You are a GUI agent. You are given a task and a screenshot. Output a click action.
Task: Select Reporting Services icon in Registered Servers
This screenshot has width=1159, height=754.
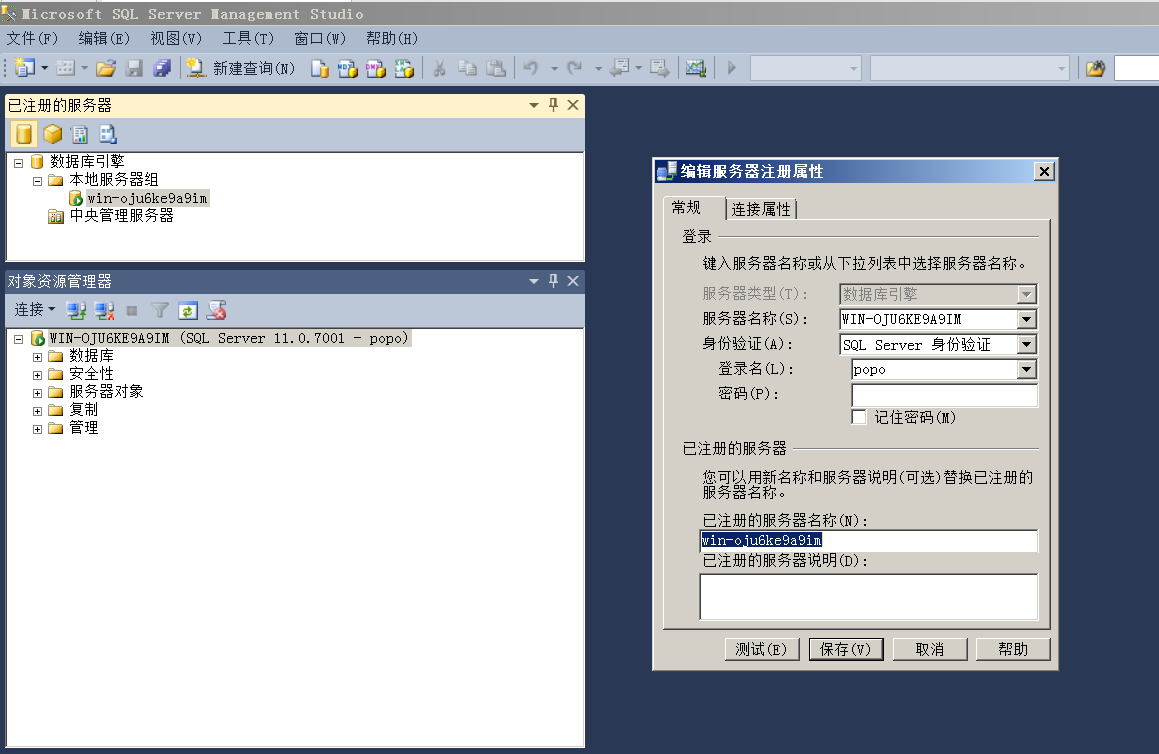tap(80, 134)
